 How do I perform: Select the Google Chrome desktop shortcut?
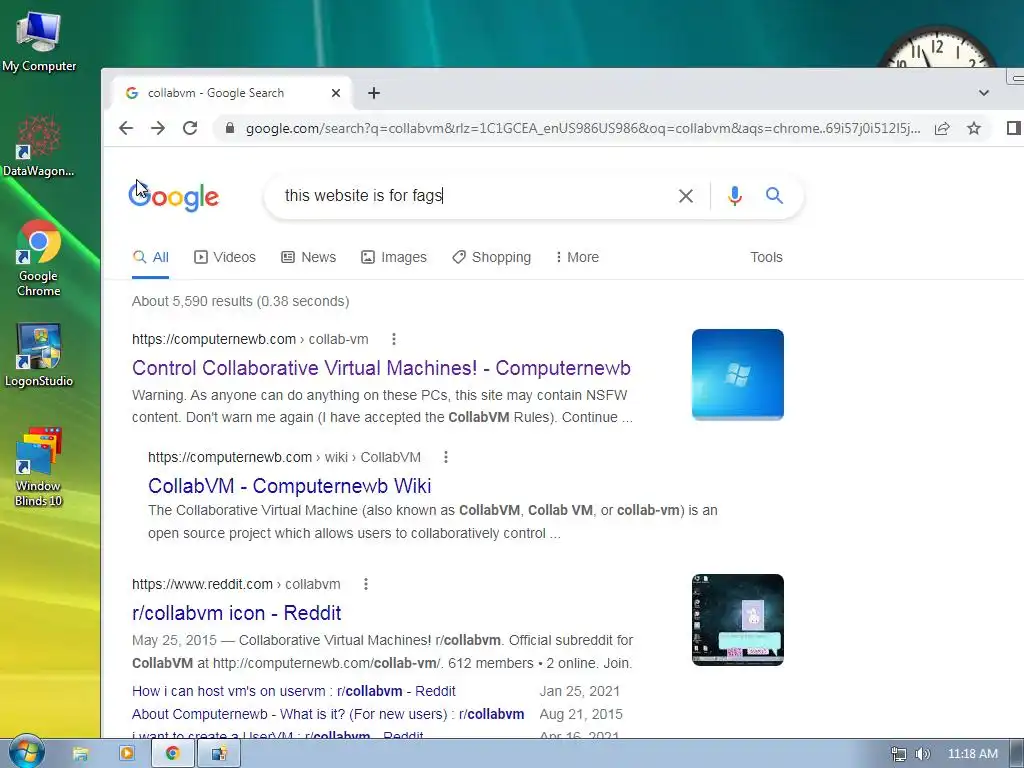[x=39, y=259]
